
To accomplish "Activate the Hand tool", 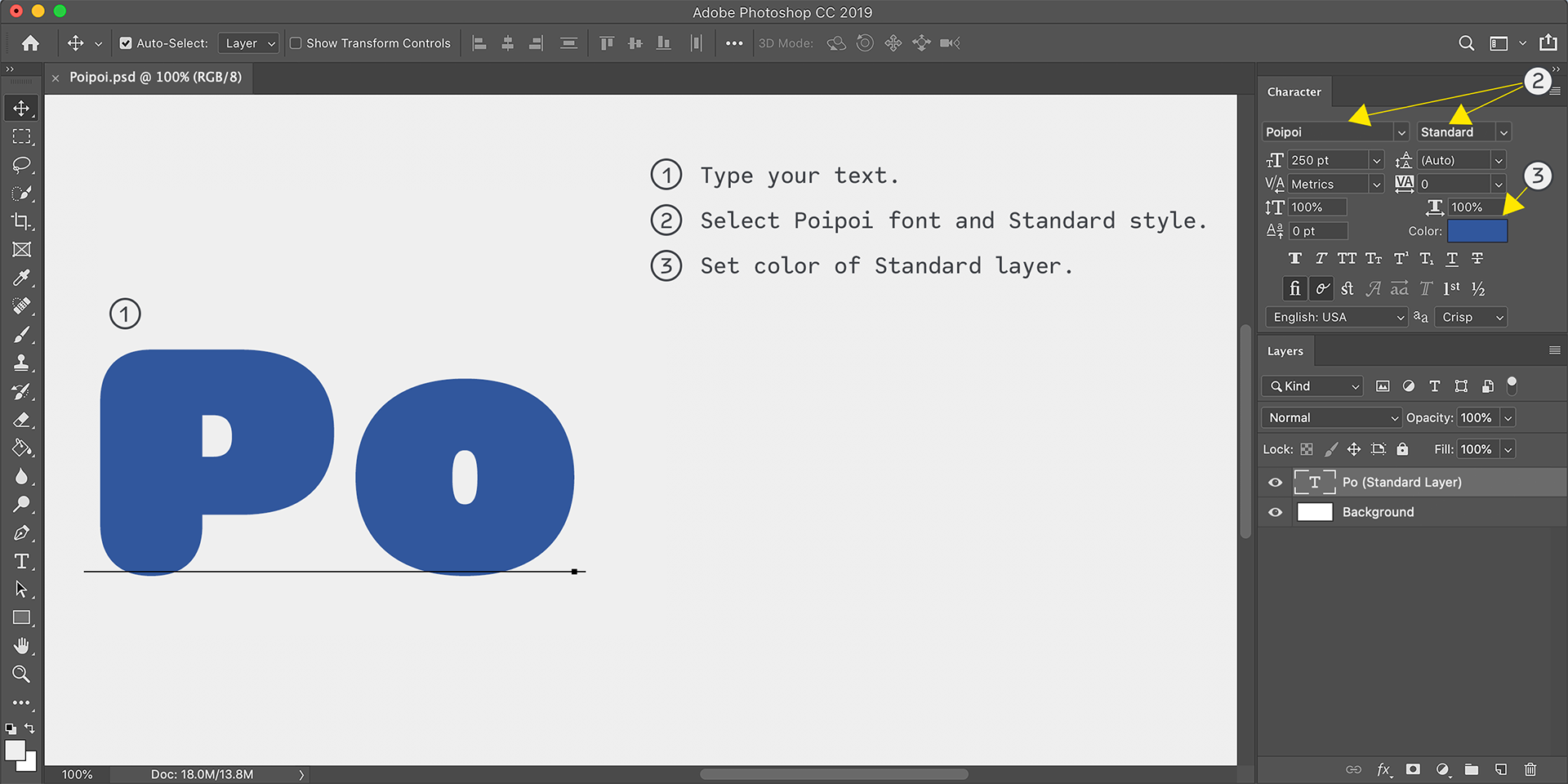I will tap(21, 646).
